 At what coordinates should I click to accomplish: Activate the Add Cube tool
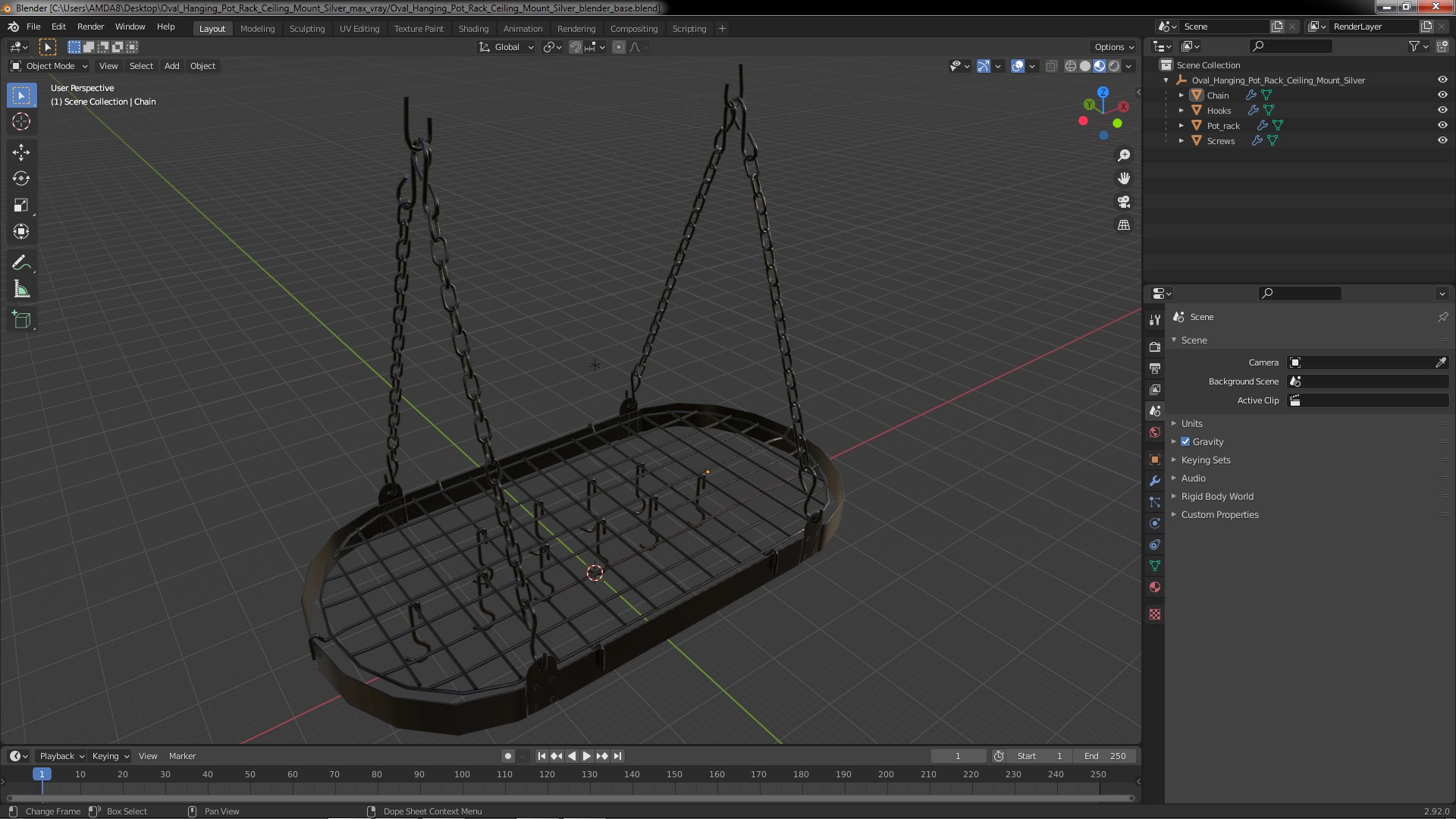(x=21, y=320)
